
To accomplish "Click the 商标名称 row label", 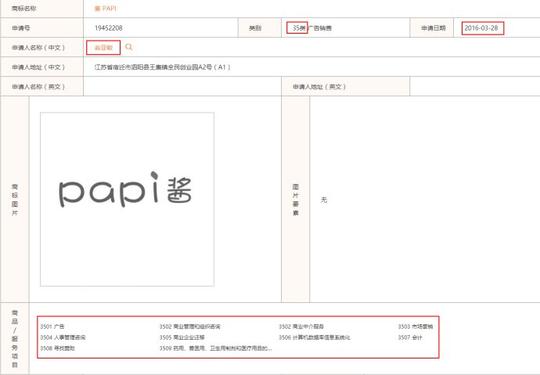I will tap(24, 8).
